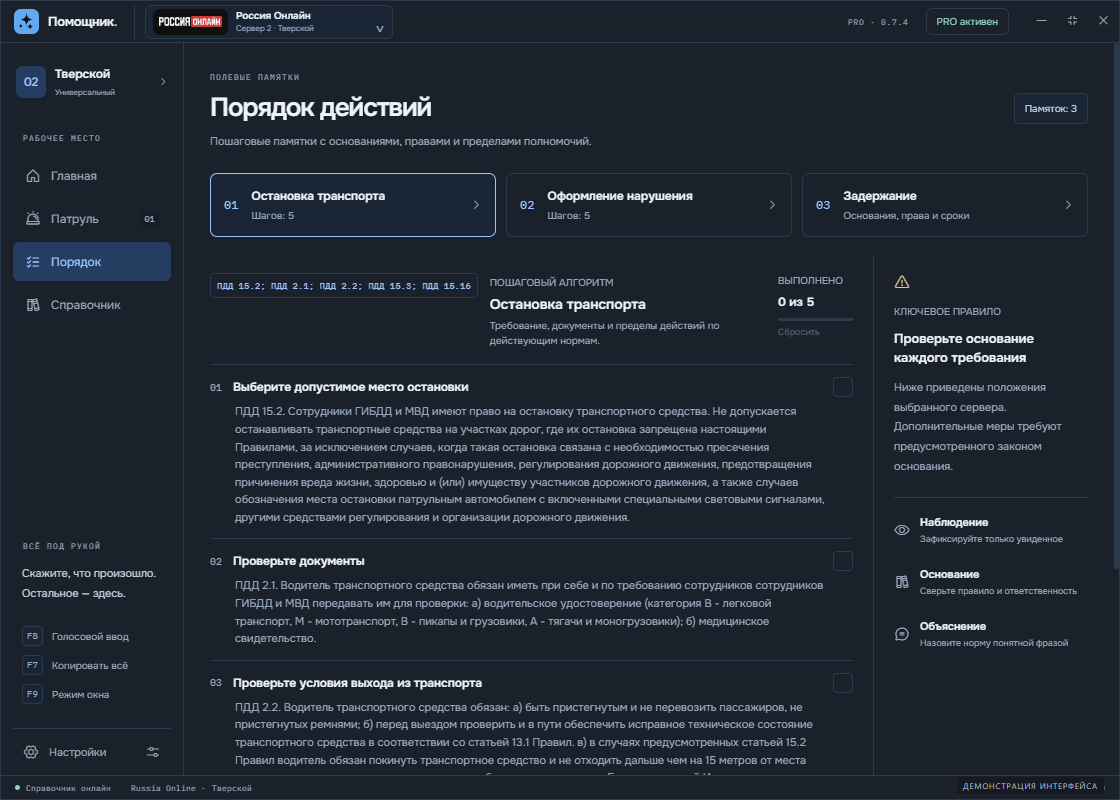Click the 0 из 5 progress bar
1120x800 pixels.
tap(815, 319)
